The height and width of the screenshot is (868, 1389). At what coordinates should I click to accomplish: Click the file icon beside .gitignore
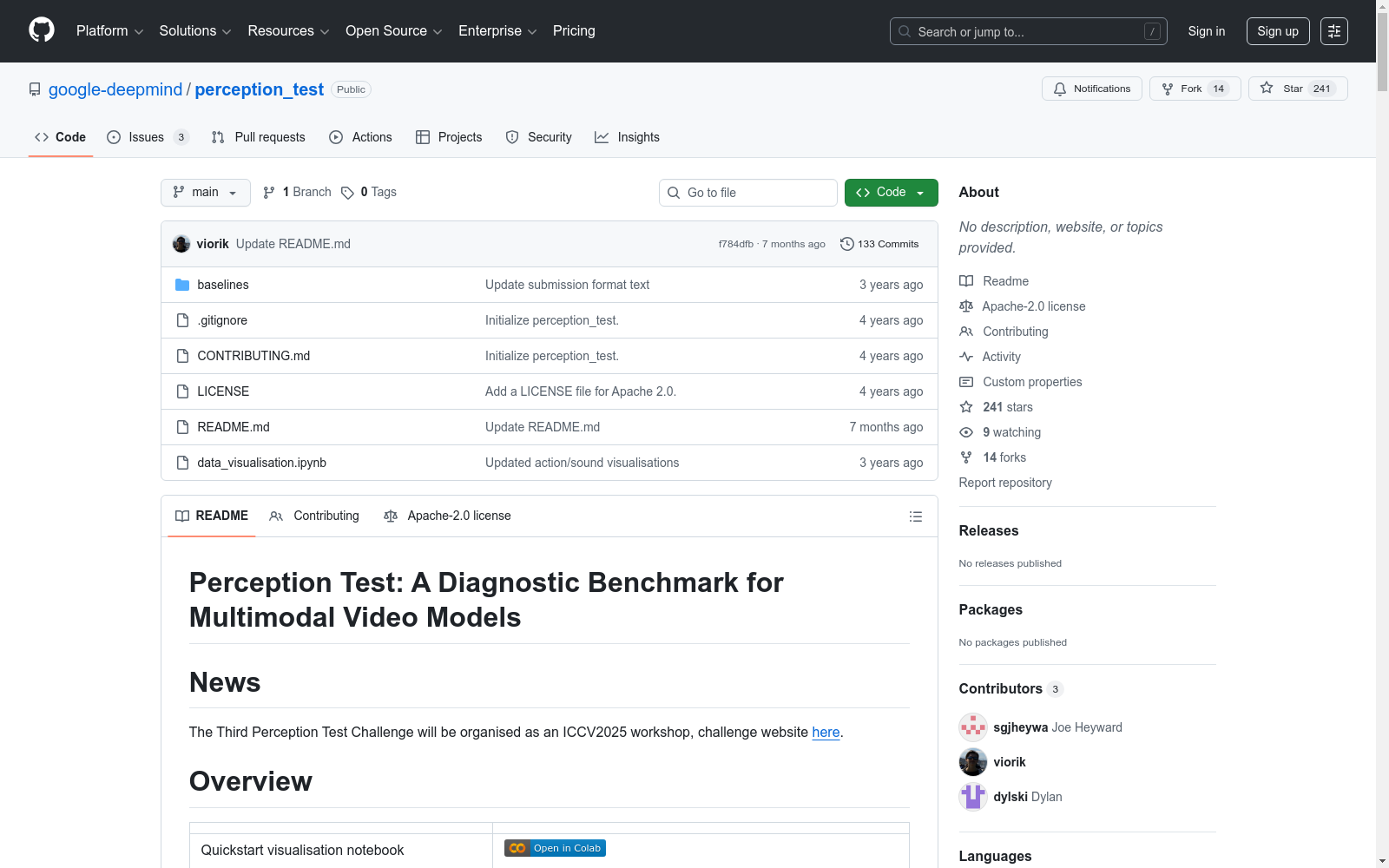pos(182,320)
